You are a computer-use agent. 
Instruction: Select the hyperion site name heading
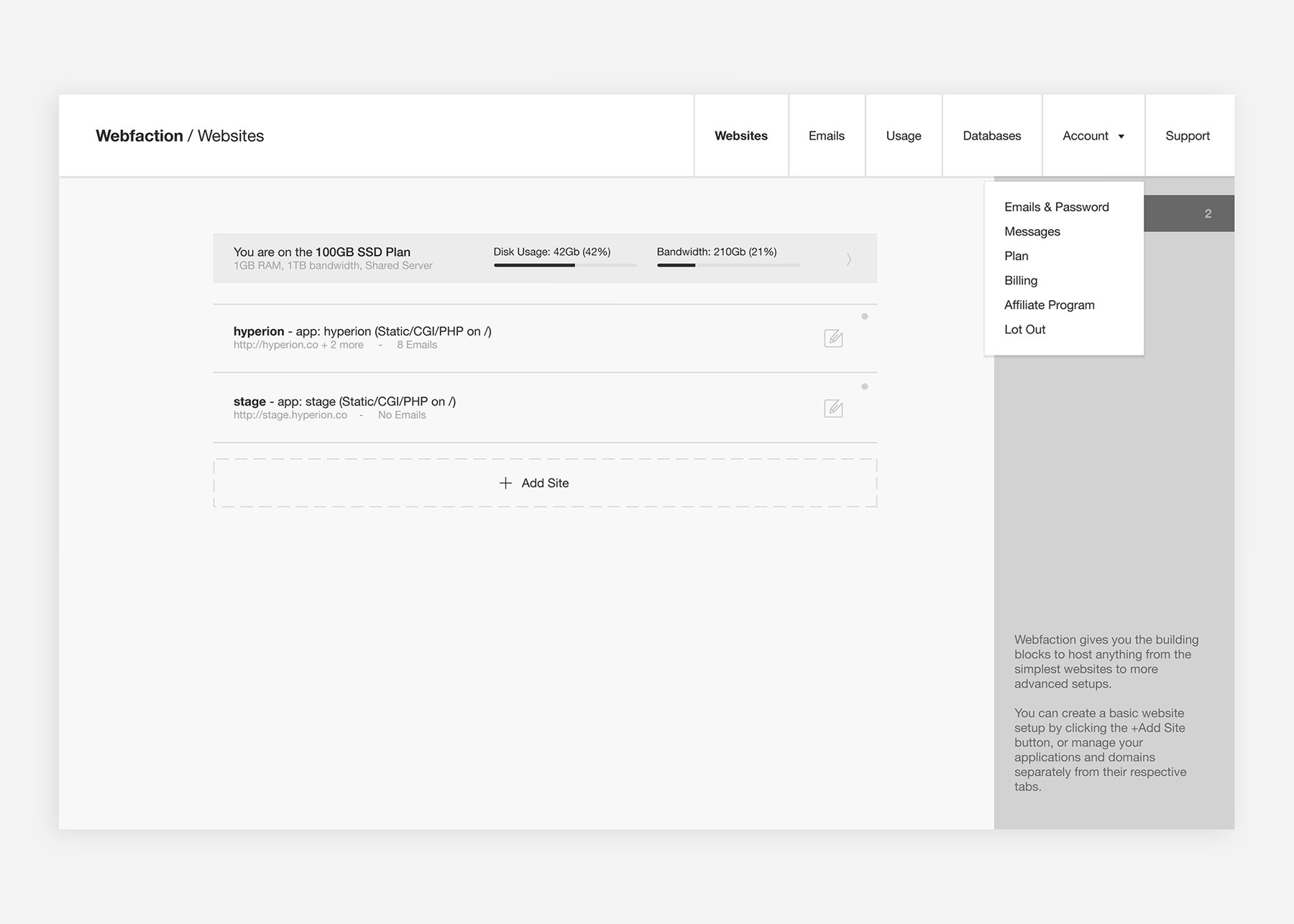coord(259,331)
